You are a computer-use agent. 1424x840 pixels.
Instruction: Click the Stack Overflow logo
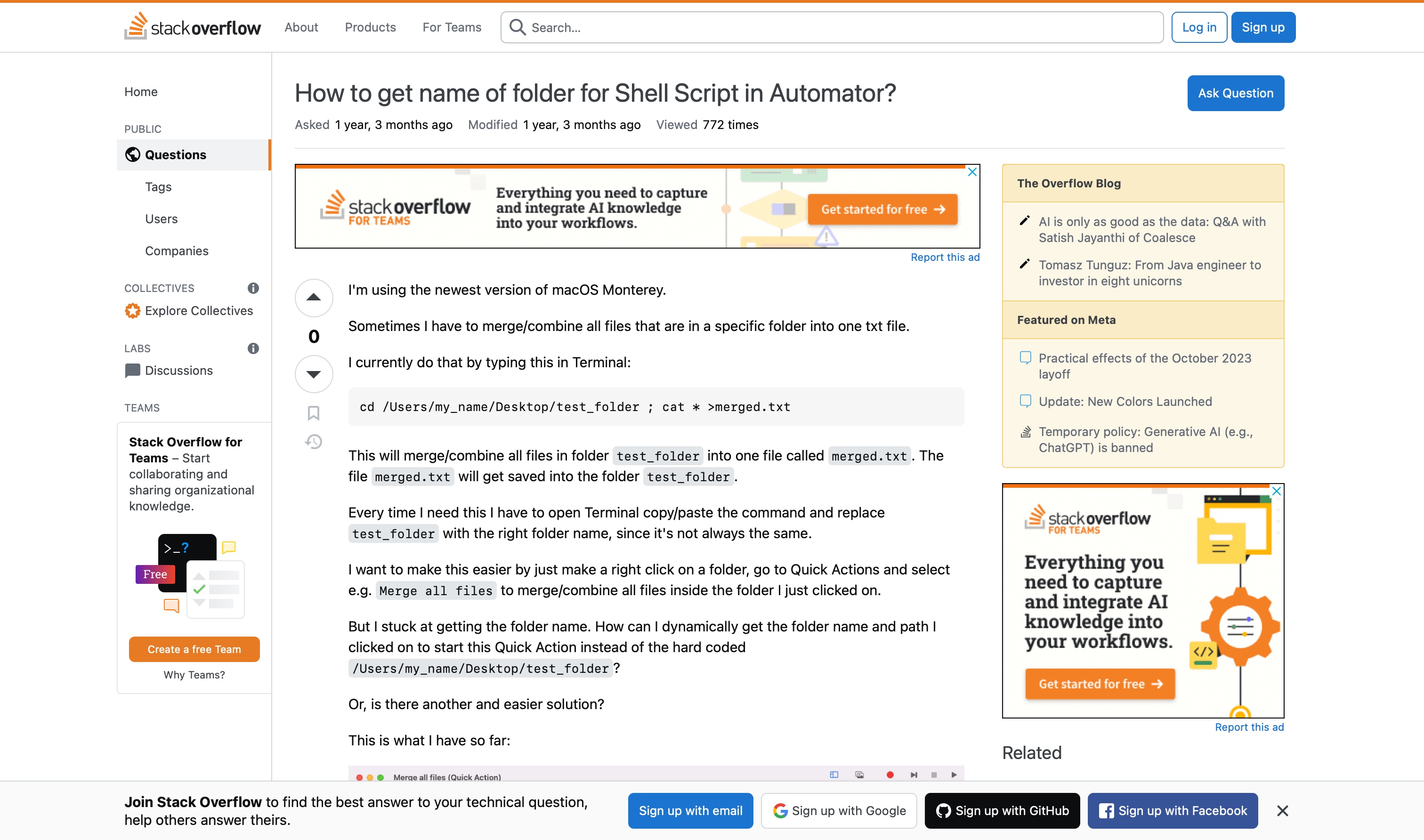pyautogui.click(x=193, y=27)
